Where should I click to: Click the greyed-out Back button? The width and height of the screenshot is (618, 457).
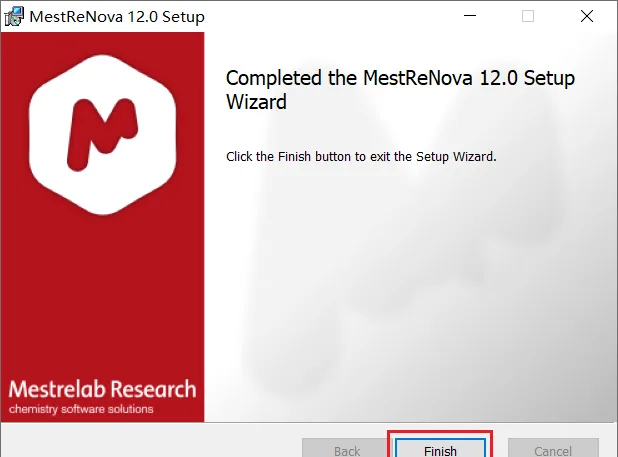(x=347, y=448)
